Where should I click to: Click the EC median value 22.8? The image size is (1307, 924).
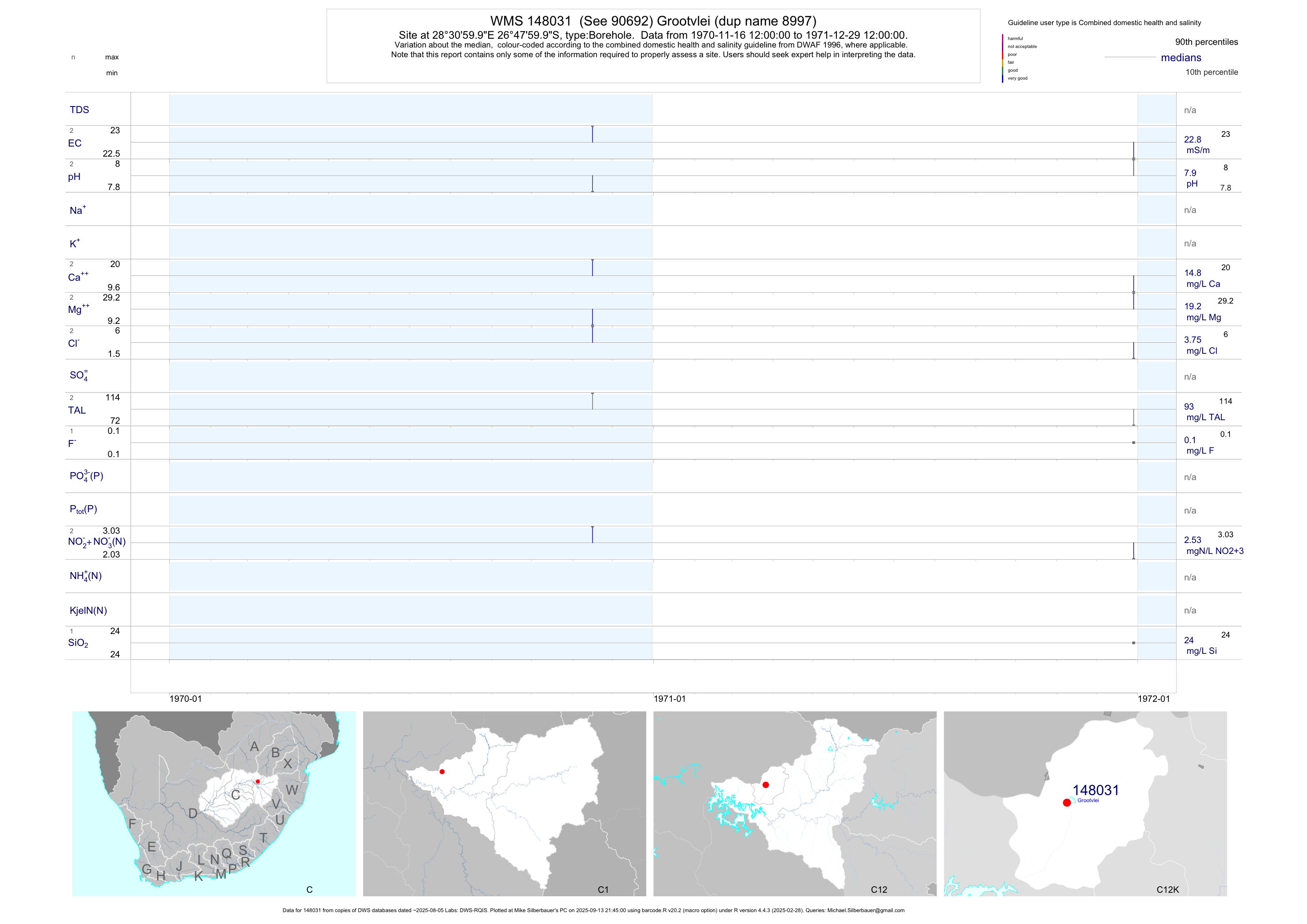(x=1193, y=139)
